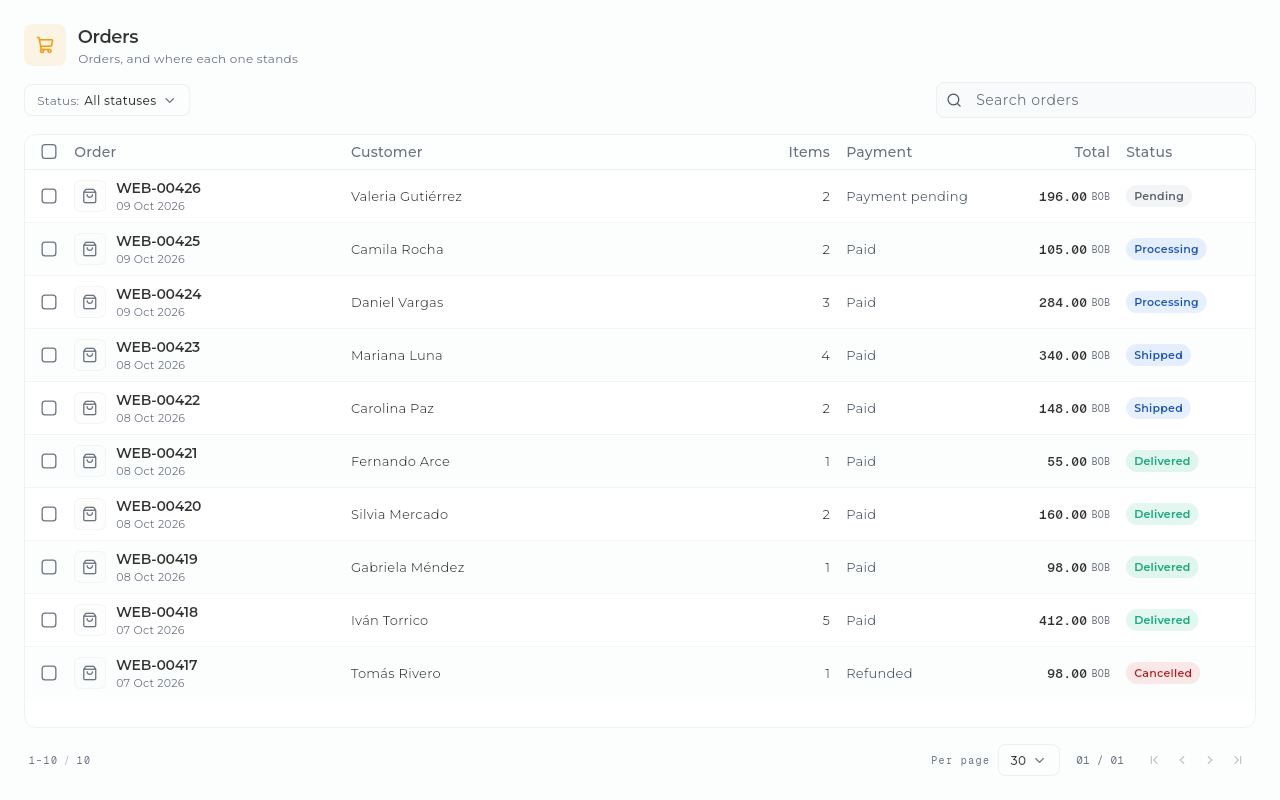The image size is (1280, 800).
Task: Click the orange shopping cart Orders icon
Action: [x=45, y=45]
